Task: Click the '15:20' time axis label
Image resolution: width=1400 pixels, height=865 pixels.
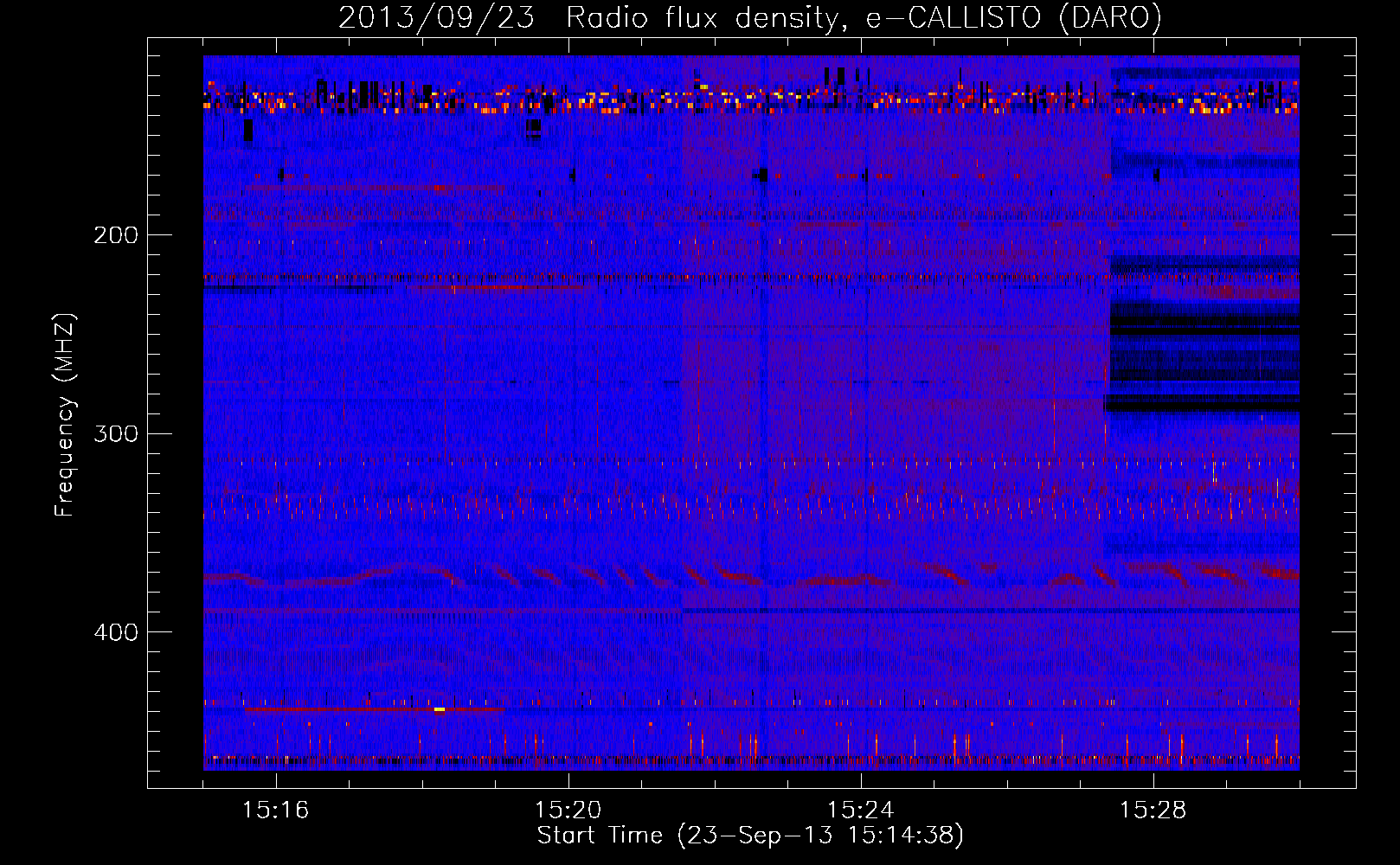Action: coord(568,811)
